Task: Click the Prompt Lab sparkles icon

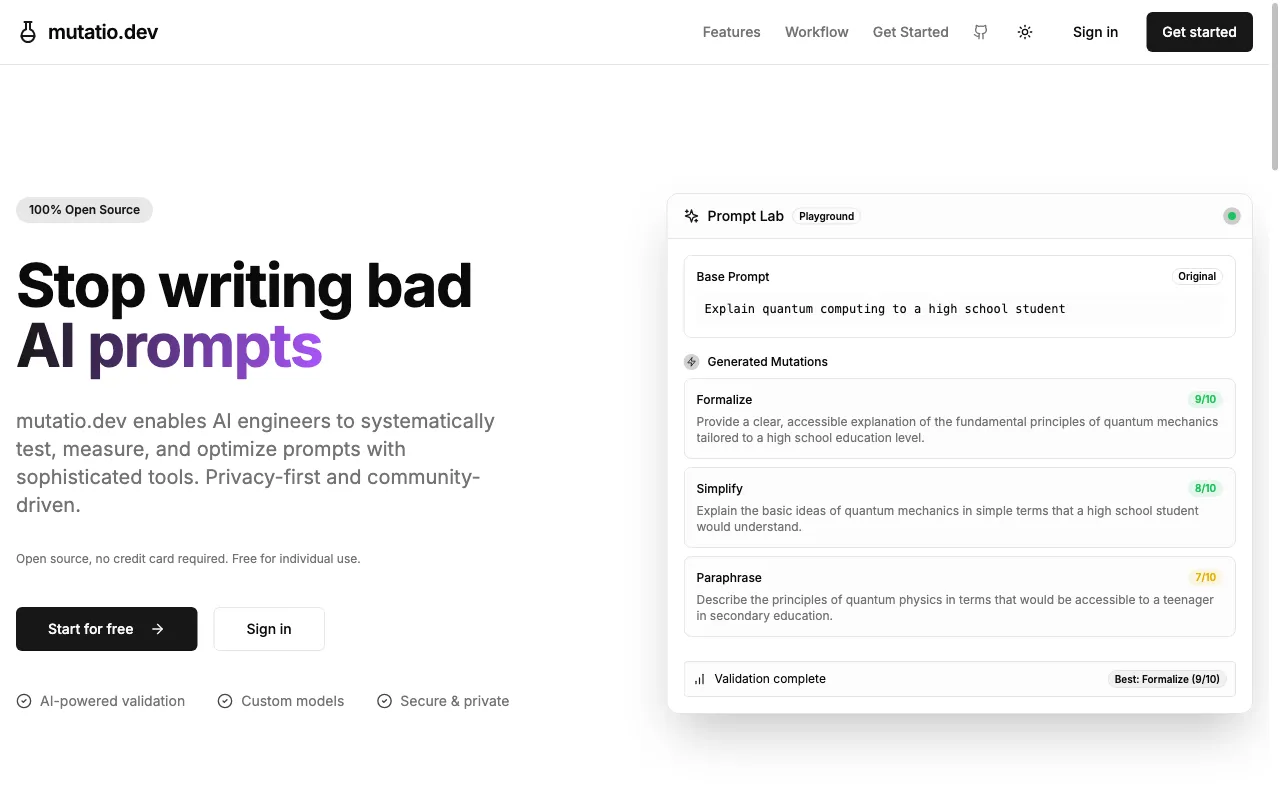Action: pos(691,216)
